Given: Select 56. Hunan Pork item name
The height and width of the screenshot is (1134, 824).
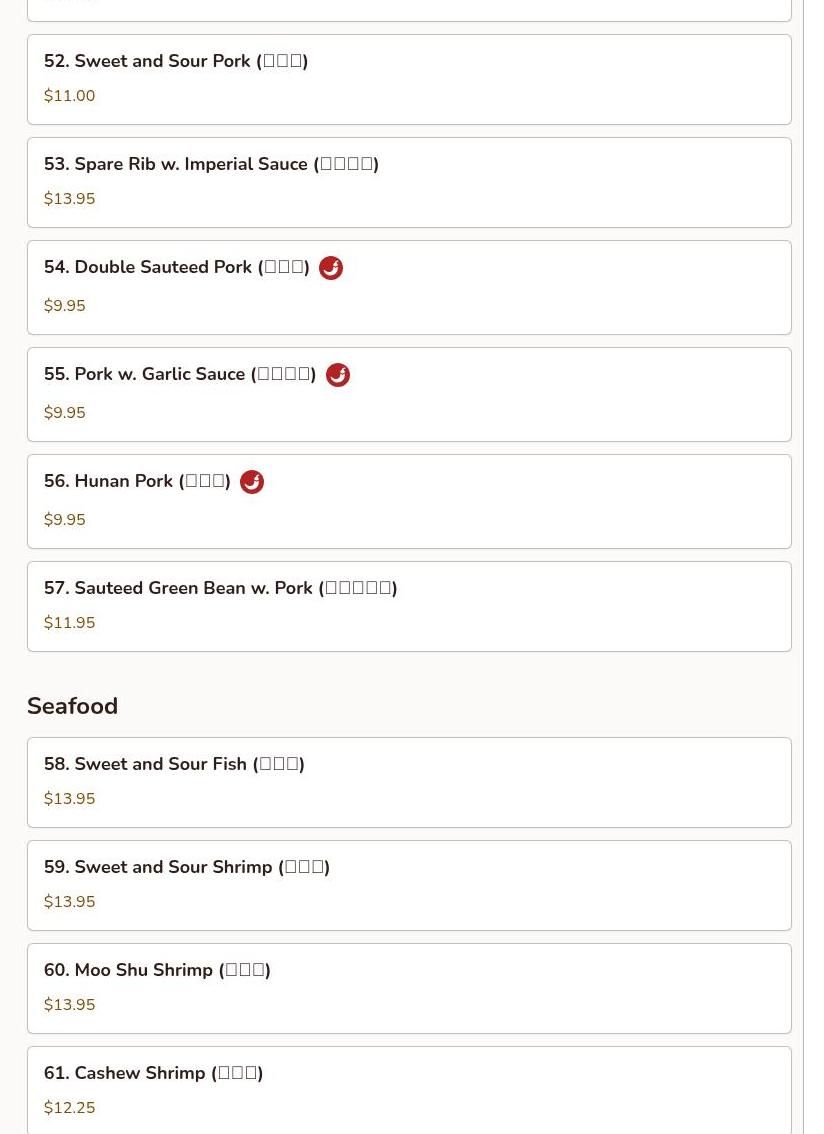Looking at the screenshot, I should (137, 481).
